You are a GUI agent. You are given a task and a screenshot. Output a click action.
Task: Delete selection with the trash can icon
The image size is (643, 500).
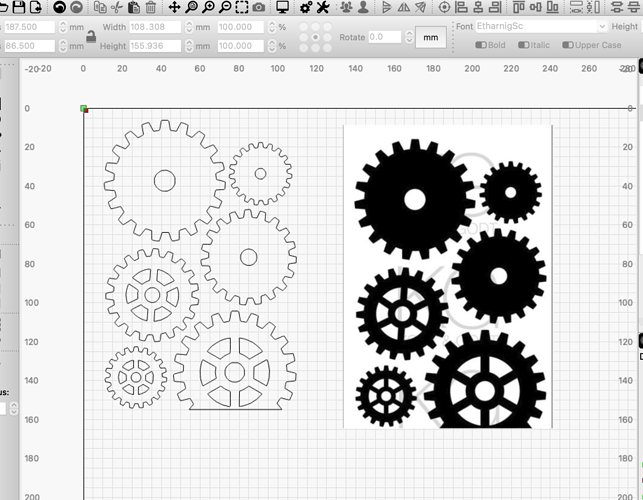coord(150,7)
